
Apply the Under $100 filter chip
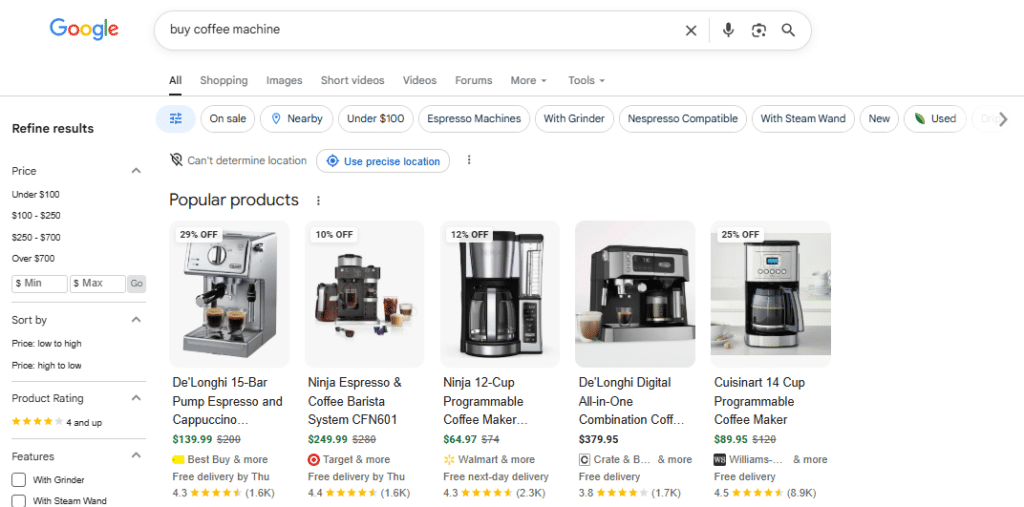(376, 119)
